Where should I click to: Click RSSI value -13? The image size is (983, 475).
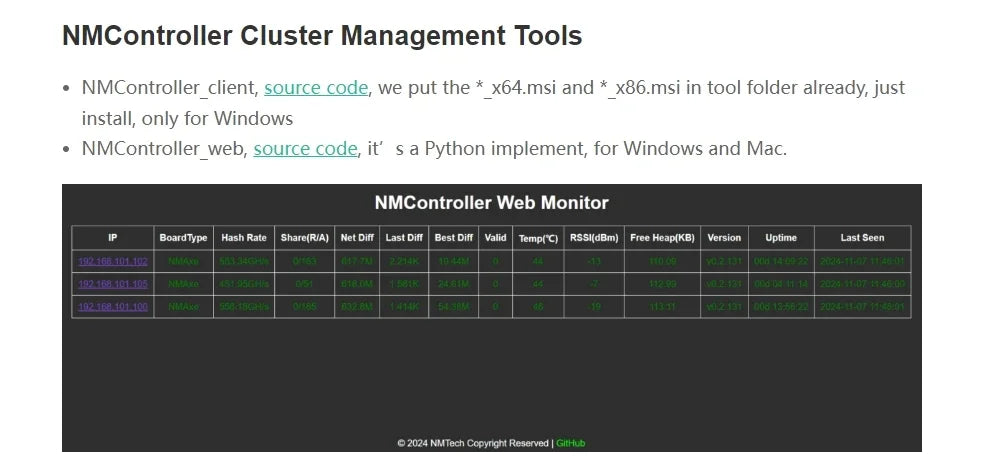pos(594,261)
